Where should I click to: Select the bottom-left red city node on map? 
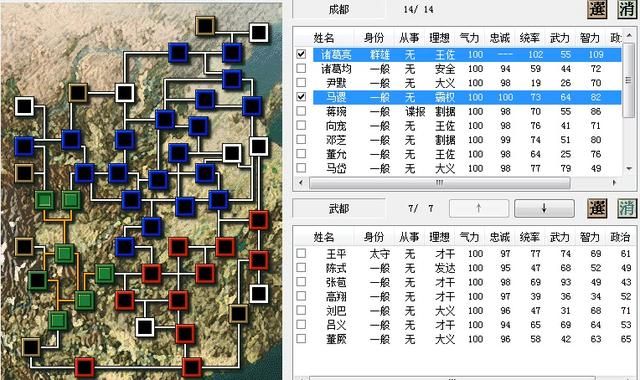84,367
